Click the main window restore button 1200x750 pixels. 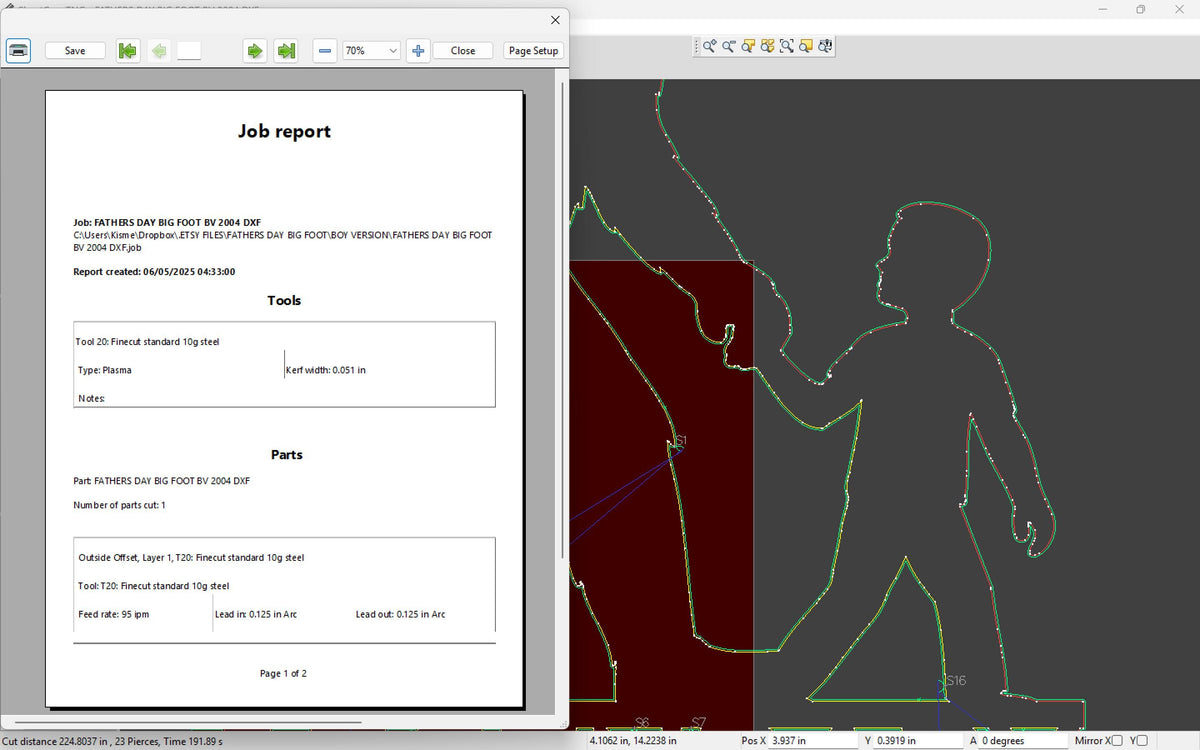click(1140, 9)
